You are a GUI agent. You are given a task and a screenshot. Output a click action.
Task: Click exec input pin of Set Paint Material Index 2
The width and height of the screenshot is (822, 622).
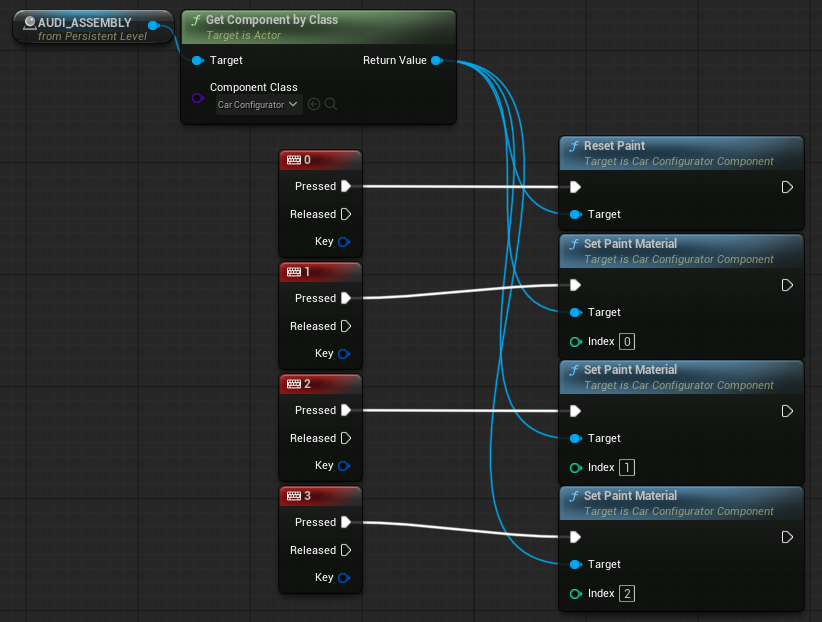click(575, 537)
